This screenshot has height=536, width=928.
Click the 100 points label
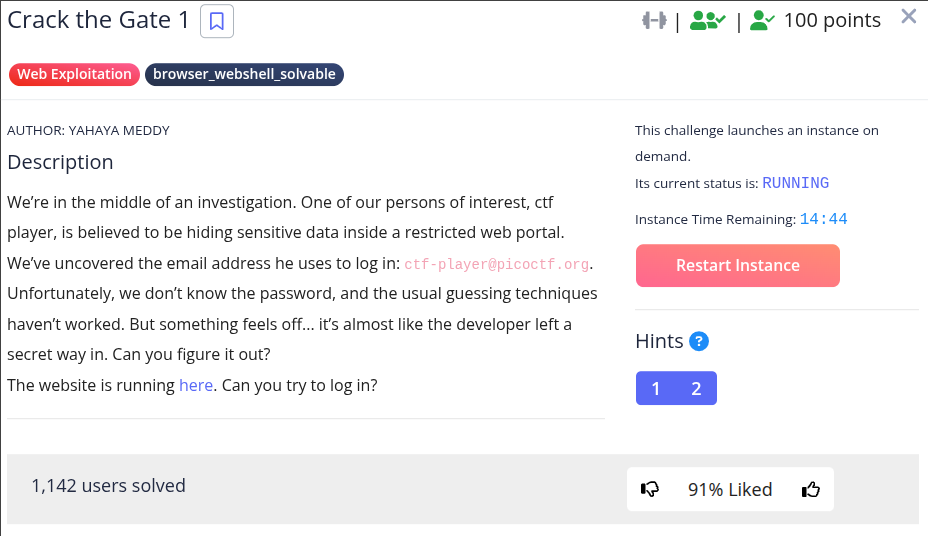click(832, 20)
